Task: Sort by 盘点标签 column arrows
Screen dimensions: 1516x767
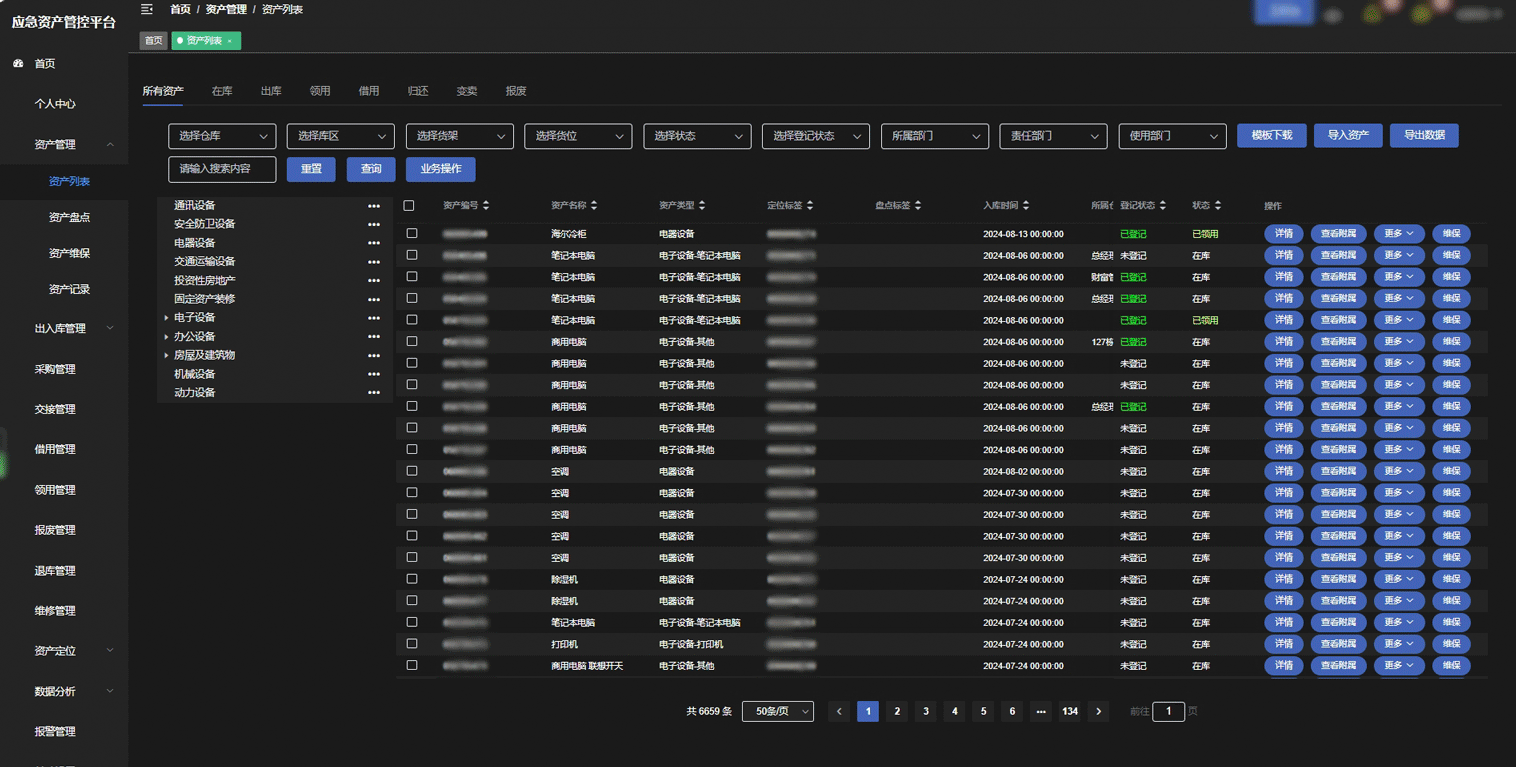Action: (918, 205)
